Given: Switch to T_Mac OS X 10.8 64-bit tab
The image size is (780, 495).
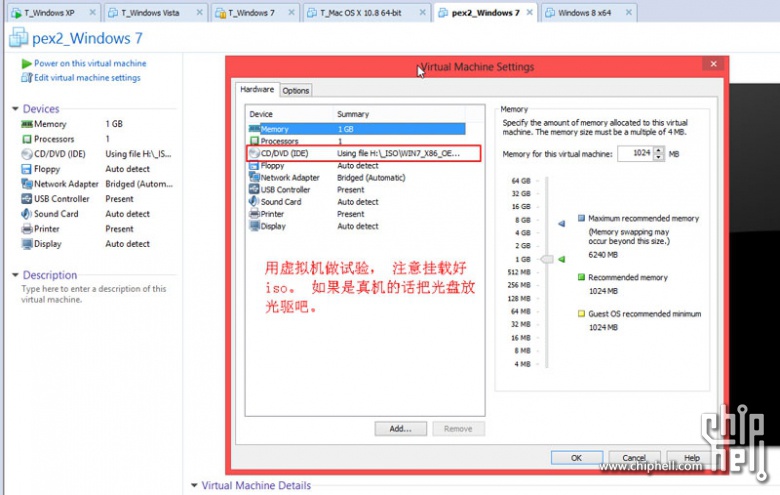Looking at the screenshot, I should click(366, 12).
